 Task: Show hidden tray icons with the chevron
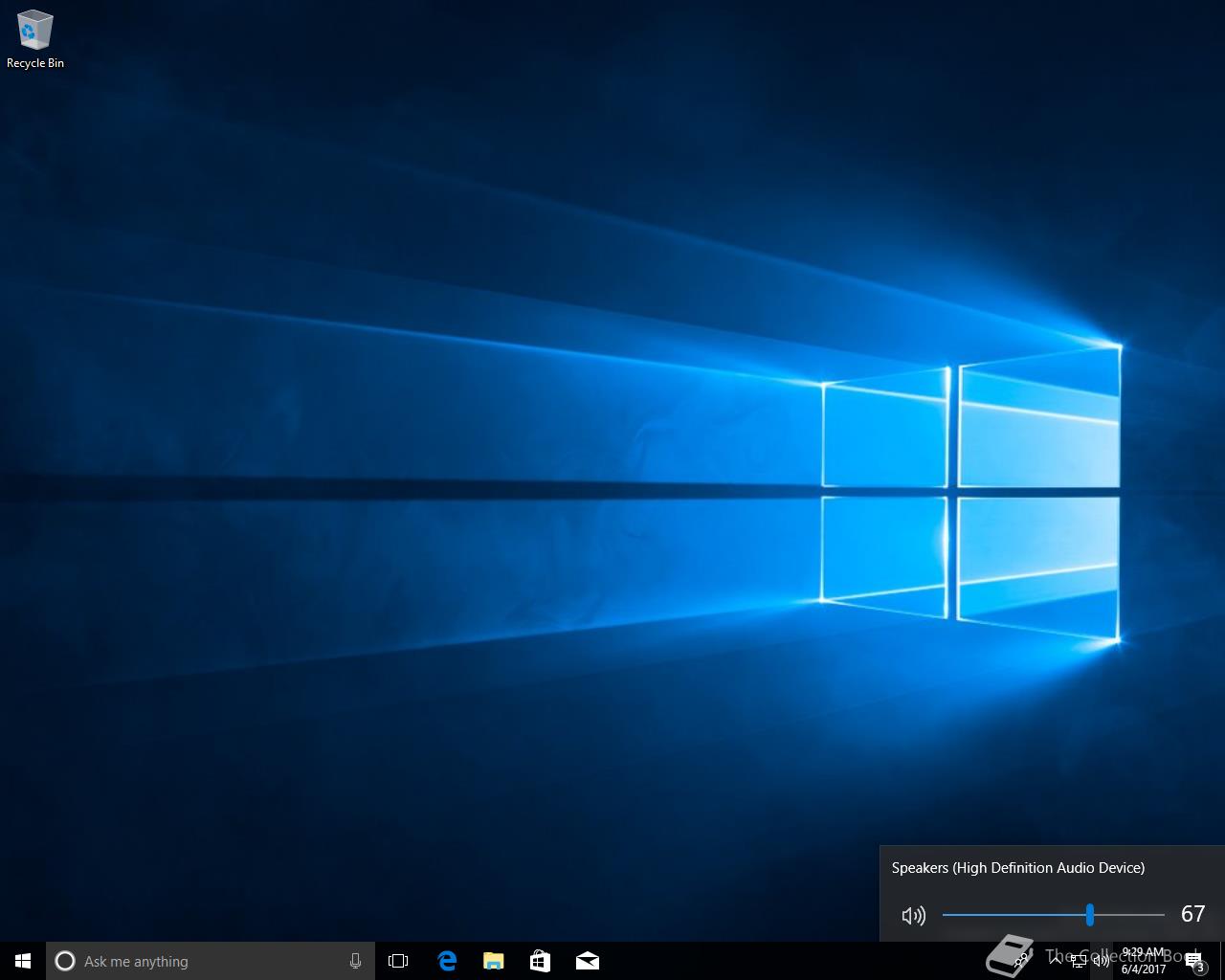pyautogui.click(x=1056, y=961)
